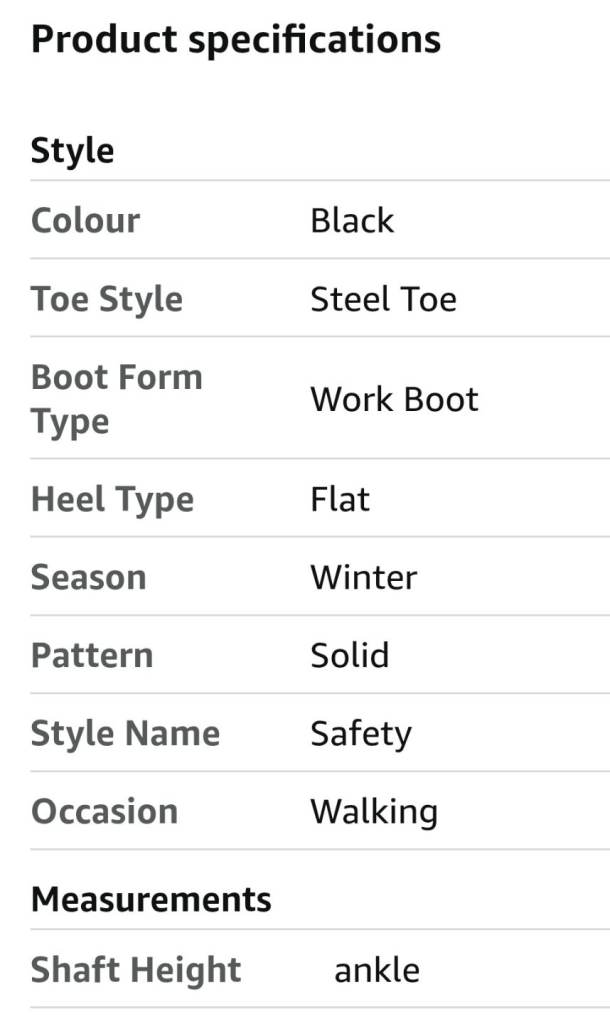The width and height of the screenshot is (610, 1024).
Task: Select the Steel Toe value
Action: coord(383,299)
